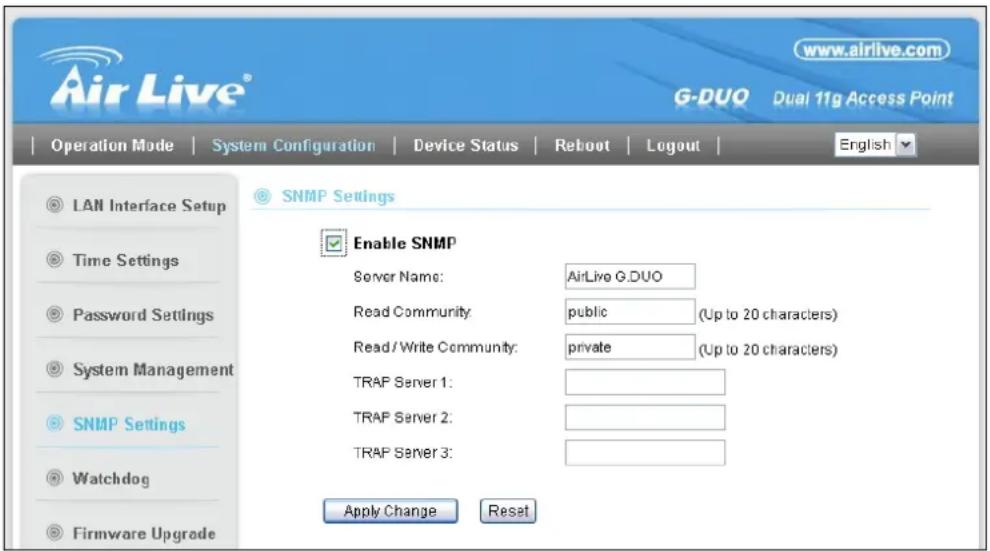The image size is (990, 551).
Task: Click the Server Name input field
Action: 630,276
